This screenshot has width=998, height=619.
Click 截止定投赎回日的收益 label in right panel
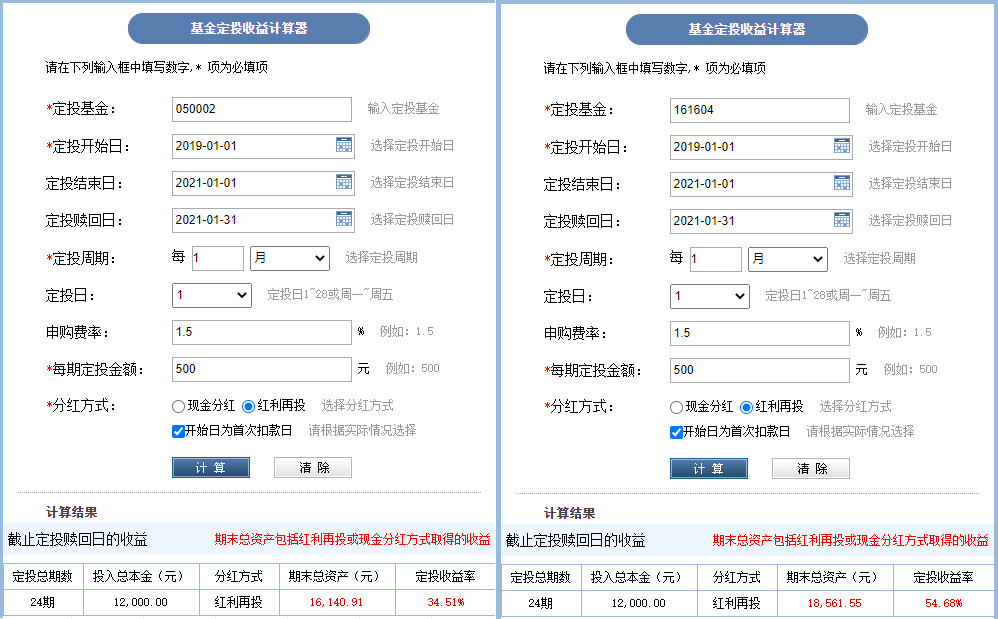[575, 541]
